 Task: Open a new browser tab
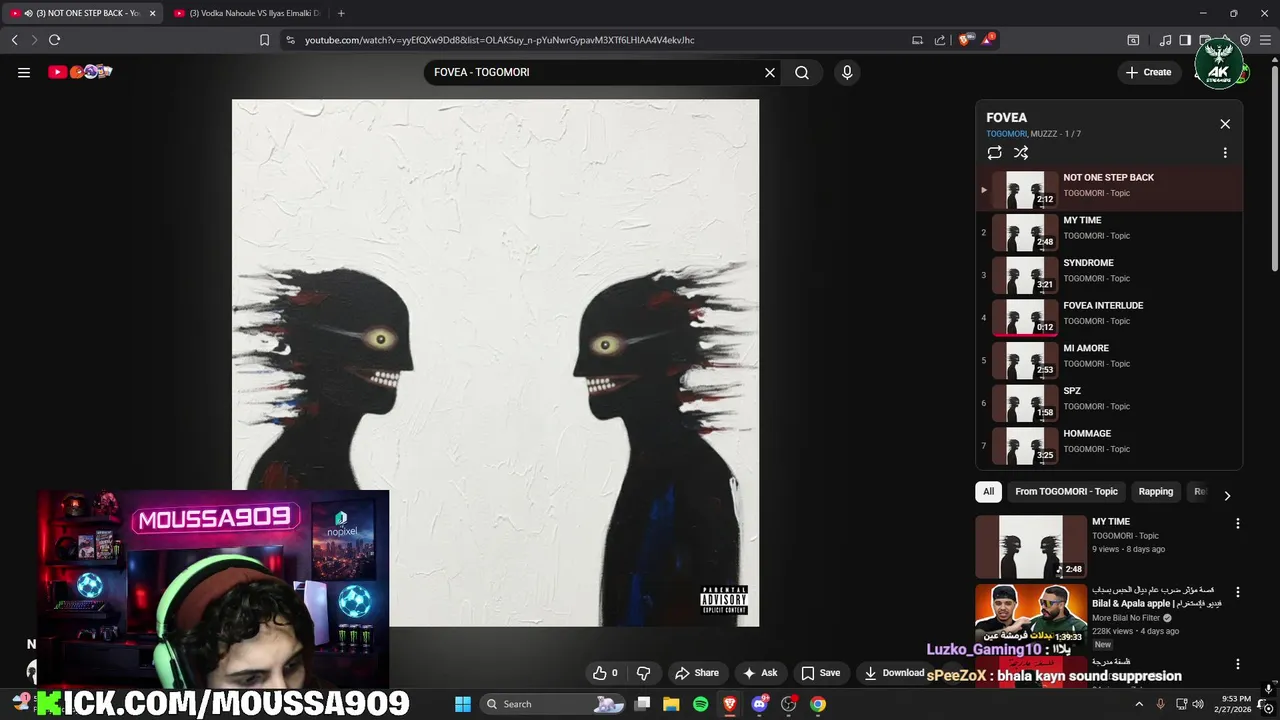[341, 13]
